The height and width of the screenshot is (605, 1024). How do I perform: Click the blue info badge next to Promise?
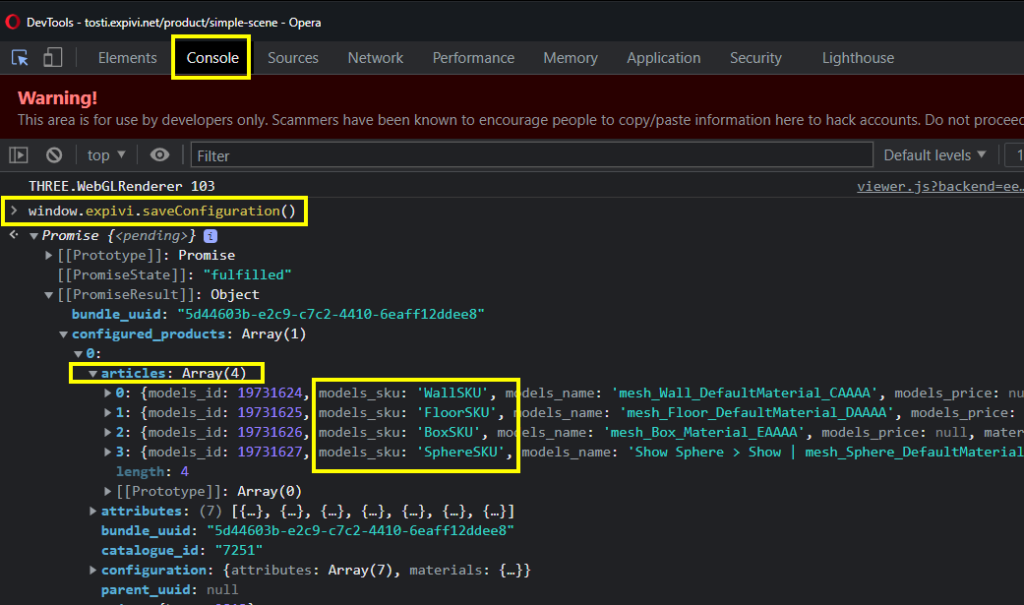(x=208, y=235)
